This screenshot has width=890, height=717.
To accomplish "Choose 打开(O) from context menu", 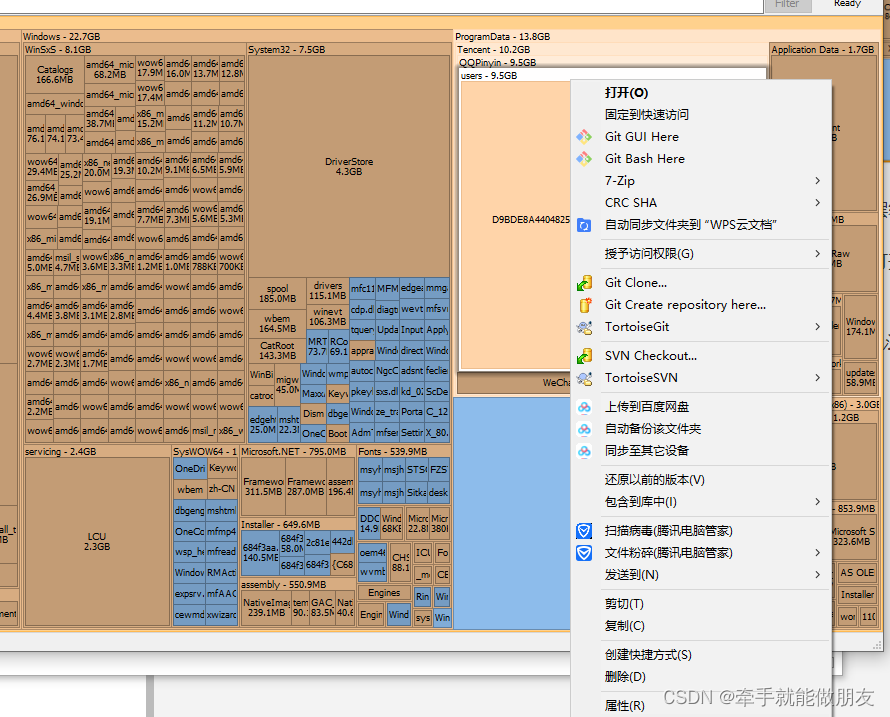I will coord(700,93).
